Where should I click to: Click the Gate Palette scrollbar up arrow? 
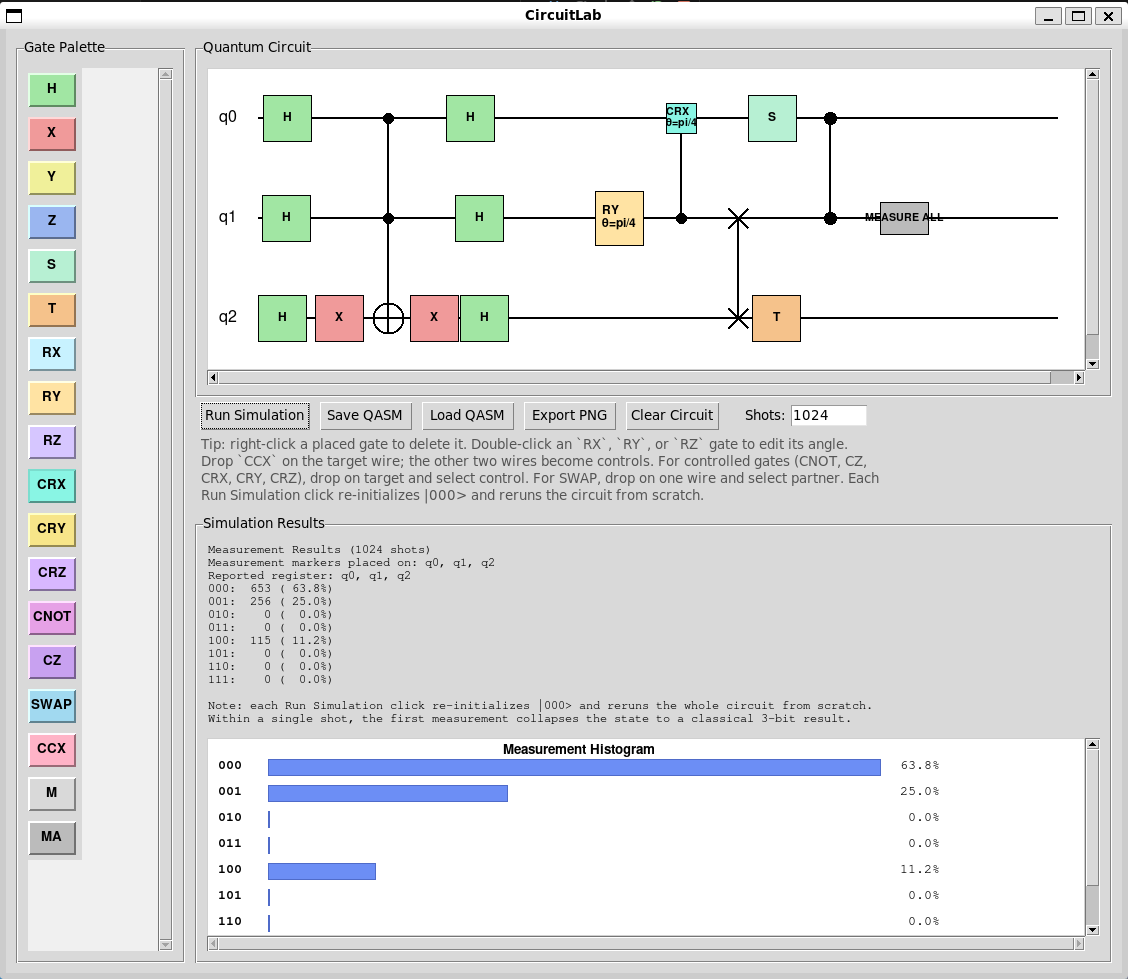point(165,74)
